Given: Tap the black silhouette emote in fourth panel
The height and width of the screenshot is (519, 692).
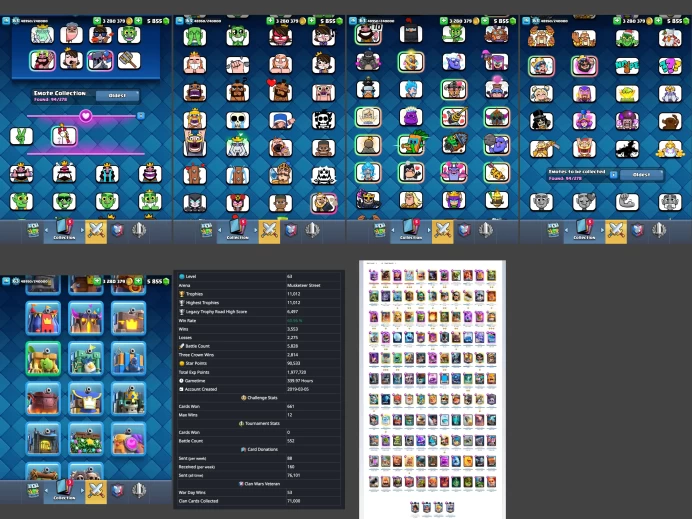Looking at the screenshot, I should pos(627,149).
